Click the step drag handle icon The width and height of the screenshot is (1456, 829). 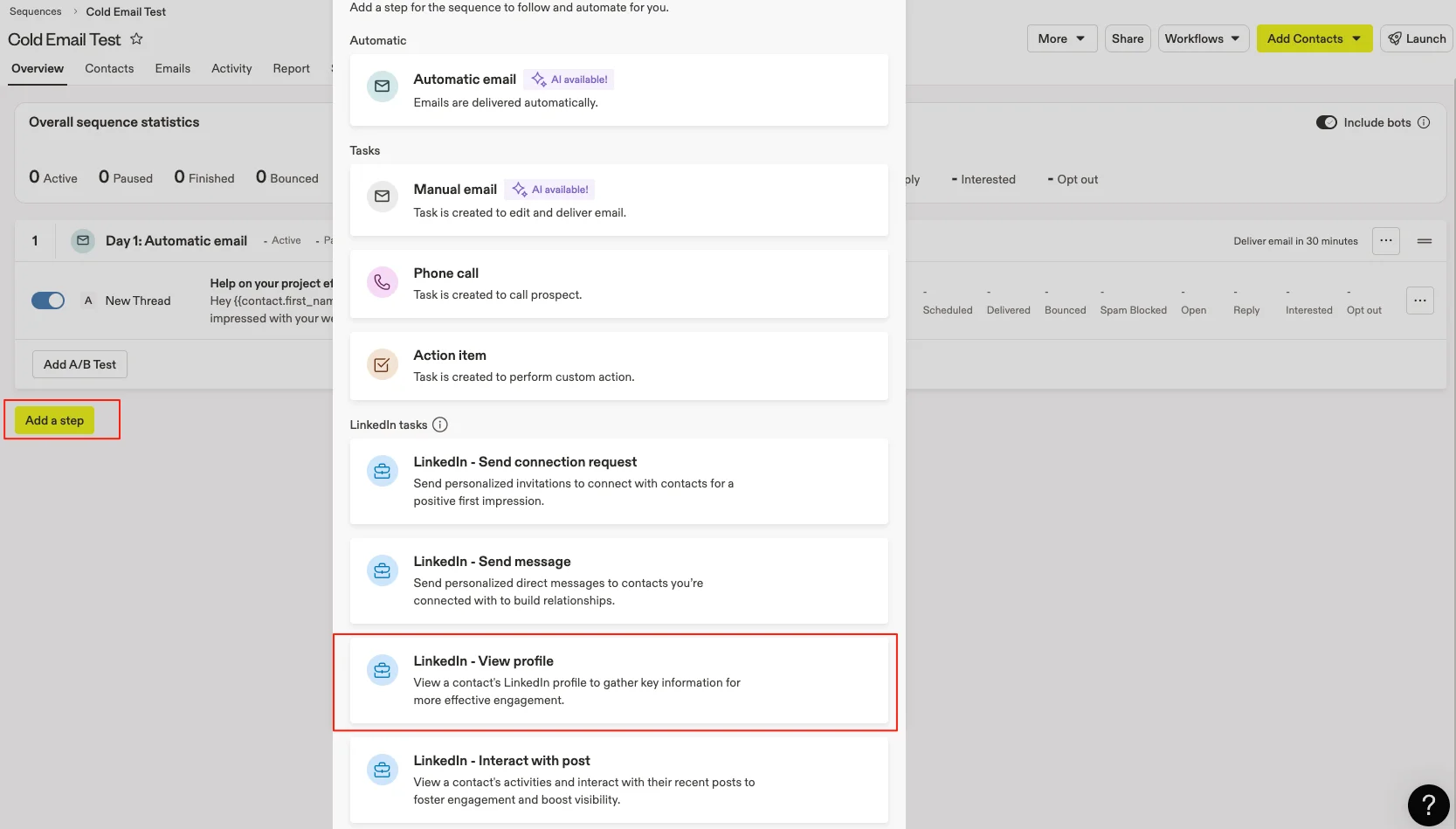[x=1425, y=241]
